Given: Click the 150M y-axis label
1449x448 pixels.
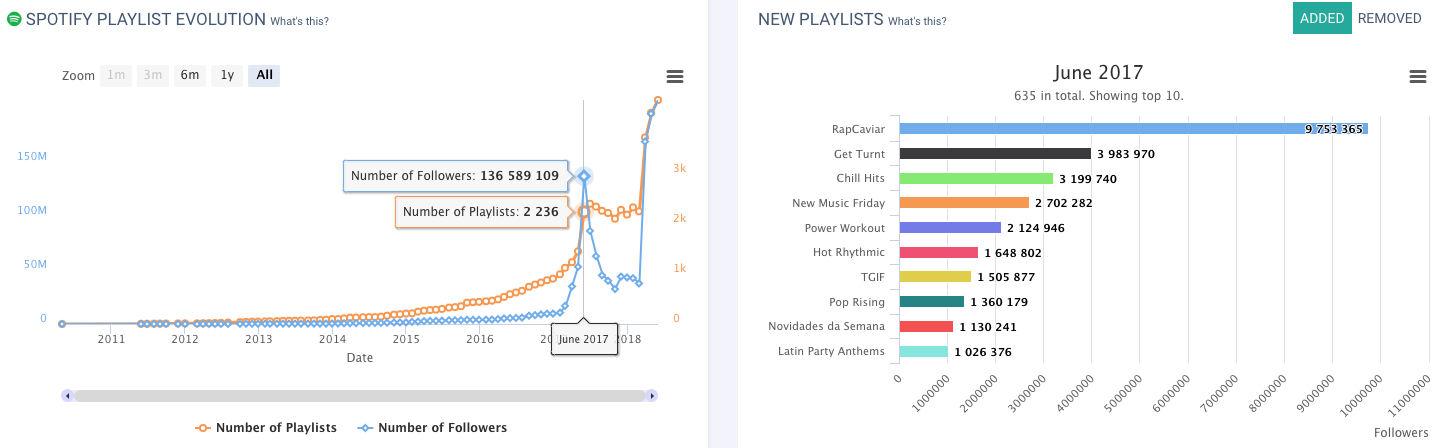Looking at the screenshot, I should tap(31, 156).
